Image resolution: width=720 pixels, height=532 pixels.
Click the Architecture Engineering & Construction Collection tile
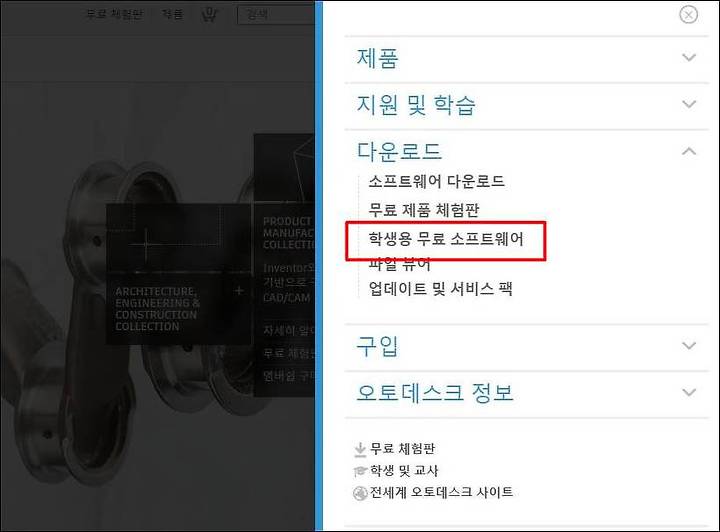pos(179,274)
